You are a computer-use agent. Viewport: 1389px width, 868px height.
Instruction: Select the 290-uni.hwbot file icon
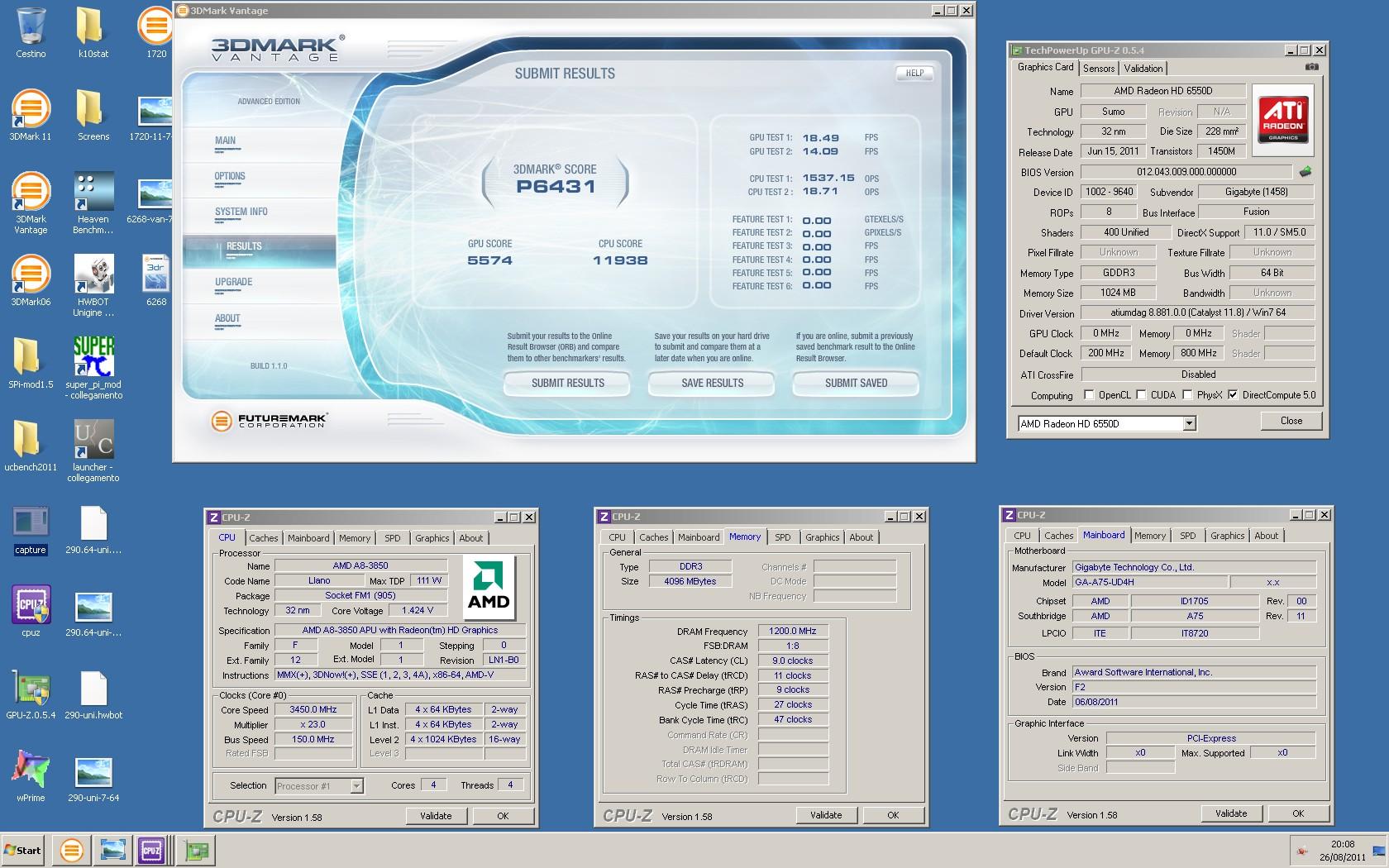click(x=93, y=694)
